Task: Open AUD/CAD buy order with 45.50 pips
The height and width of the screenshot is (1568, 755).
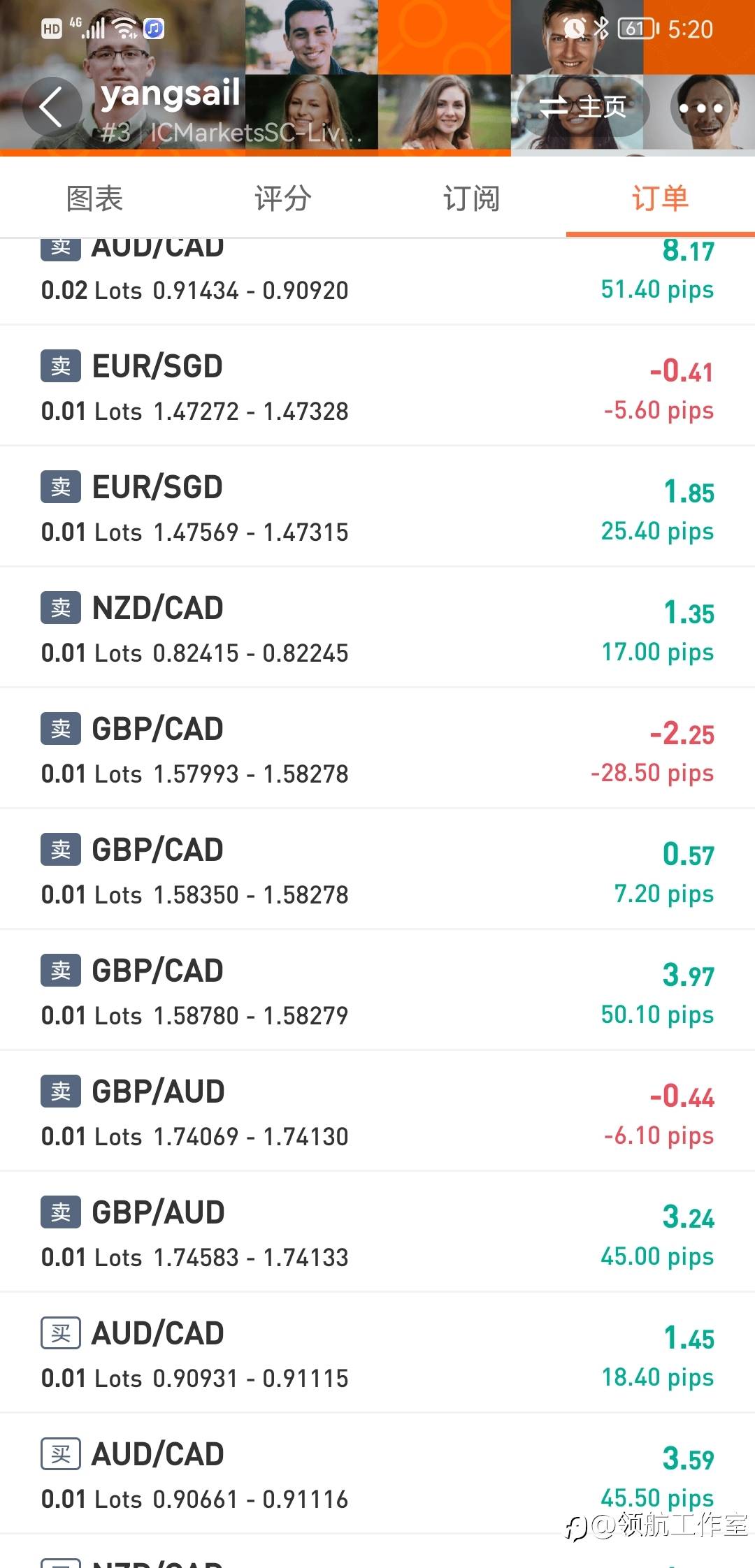Action: (377, 1474)
